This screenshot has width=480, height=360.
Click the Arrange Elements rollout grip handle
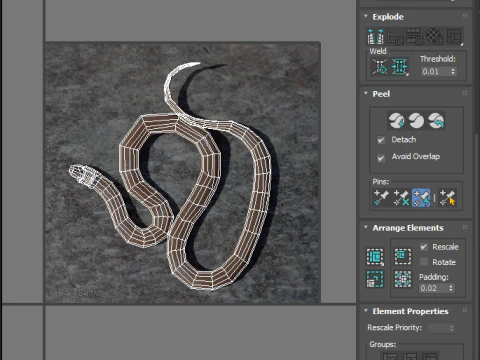465,227
